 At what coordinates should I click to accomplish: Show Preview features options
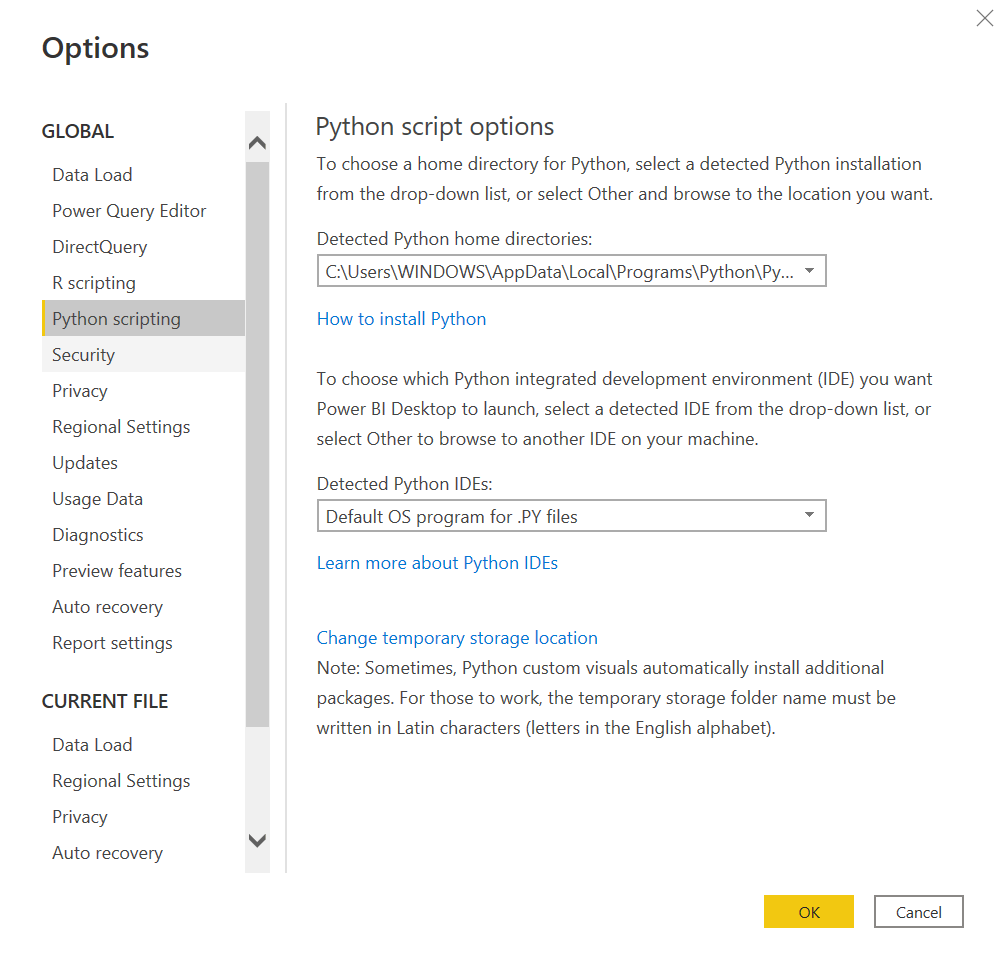117,571
